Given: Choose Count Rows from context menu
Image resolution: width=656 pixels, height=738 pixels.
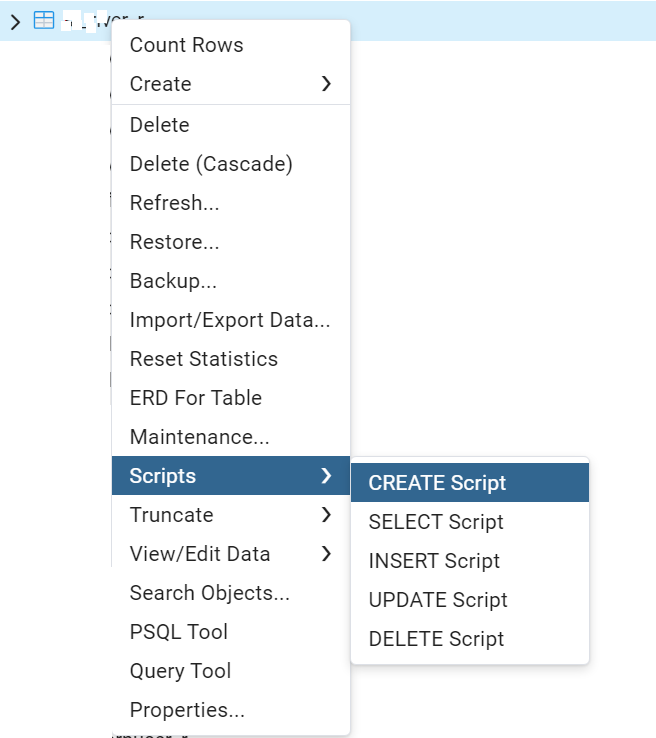Looking at the screenshot, I should pos(231,45).
